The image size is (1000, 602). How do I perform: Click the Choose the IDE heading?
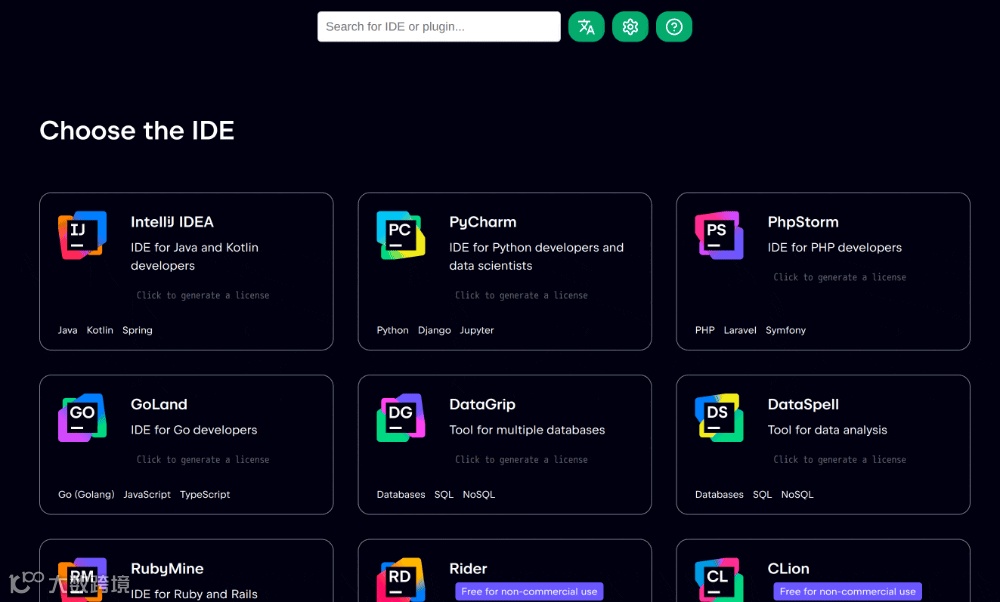point(137,131)
